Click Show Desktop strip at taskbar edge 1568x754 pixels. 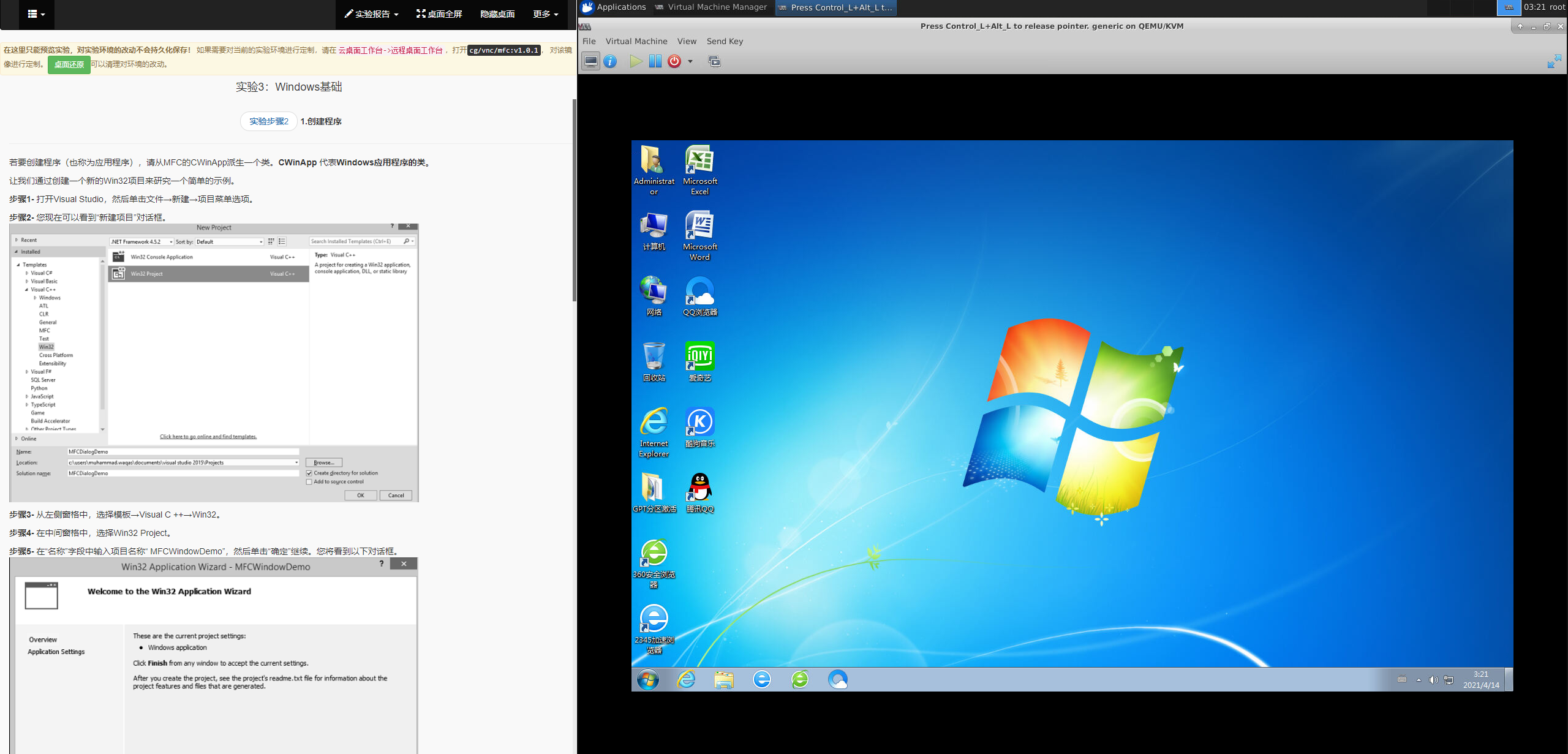pyautogui.click(x=1509, y=679)
